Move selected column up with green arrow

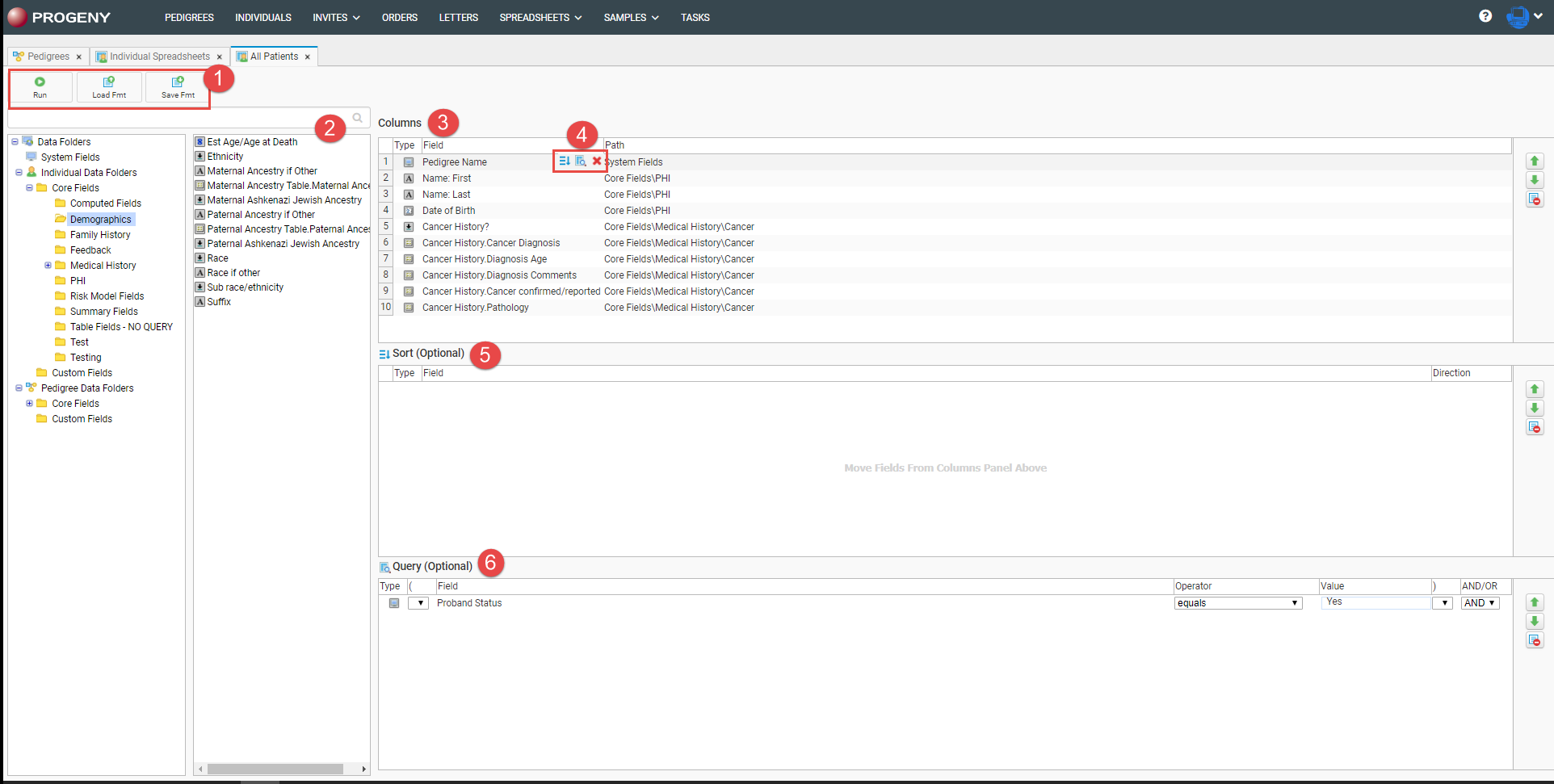(1535, 161)
